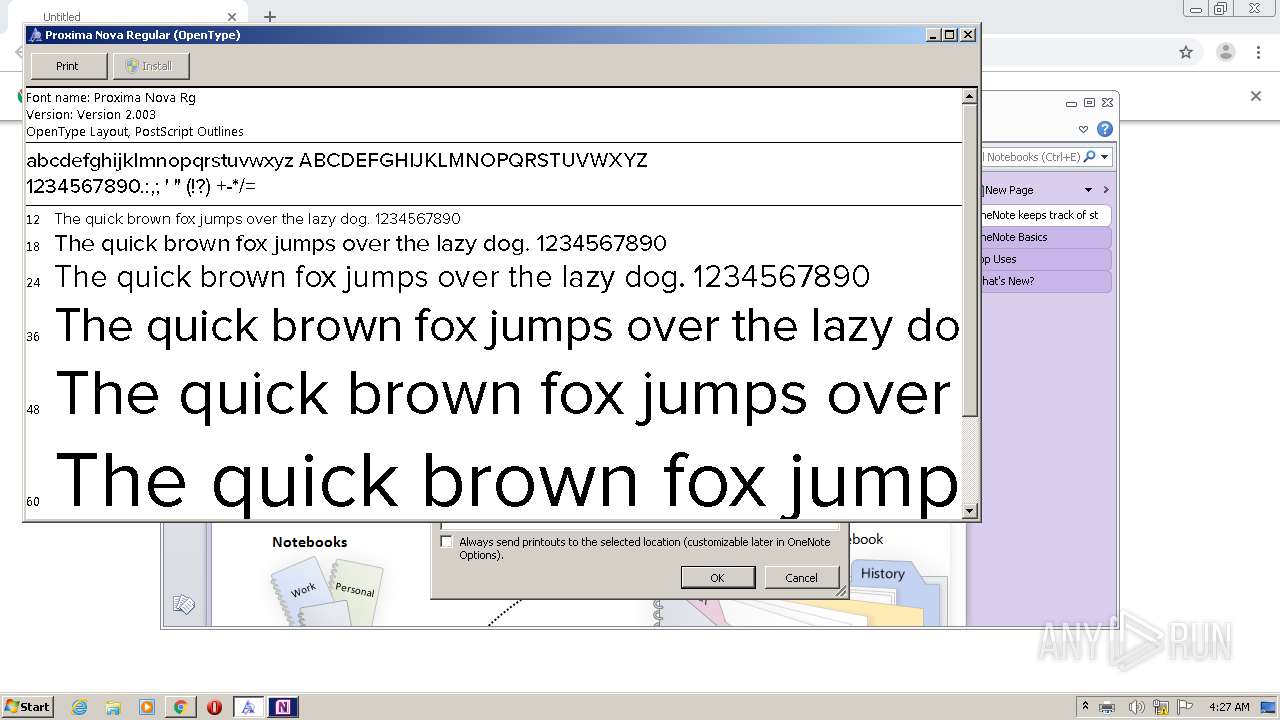Viewport: 1280px width, 720px height.
Task: Bookmark page with Chrome star icon
Action: point(1186,52)
